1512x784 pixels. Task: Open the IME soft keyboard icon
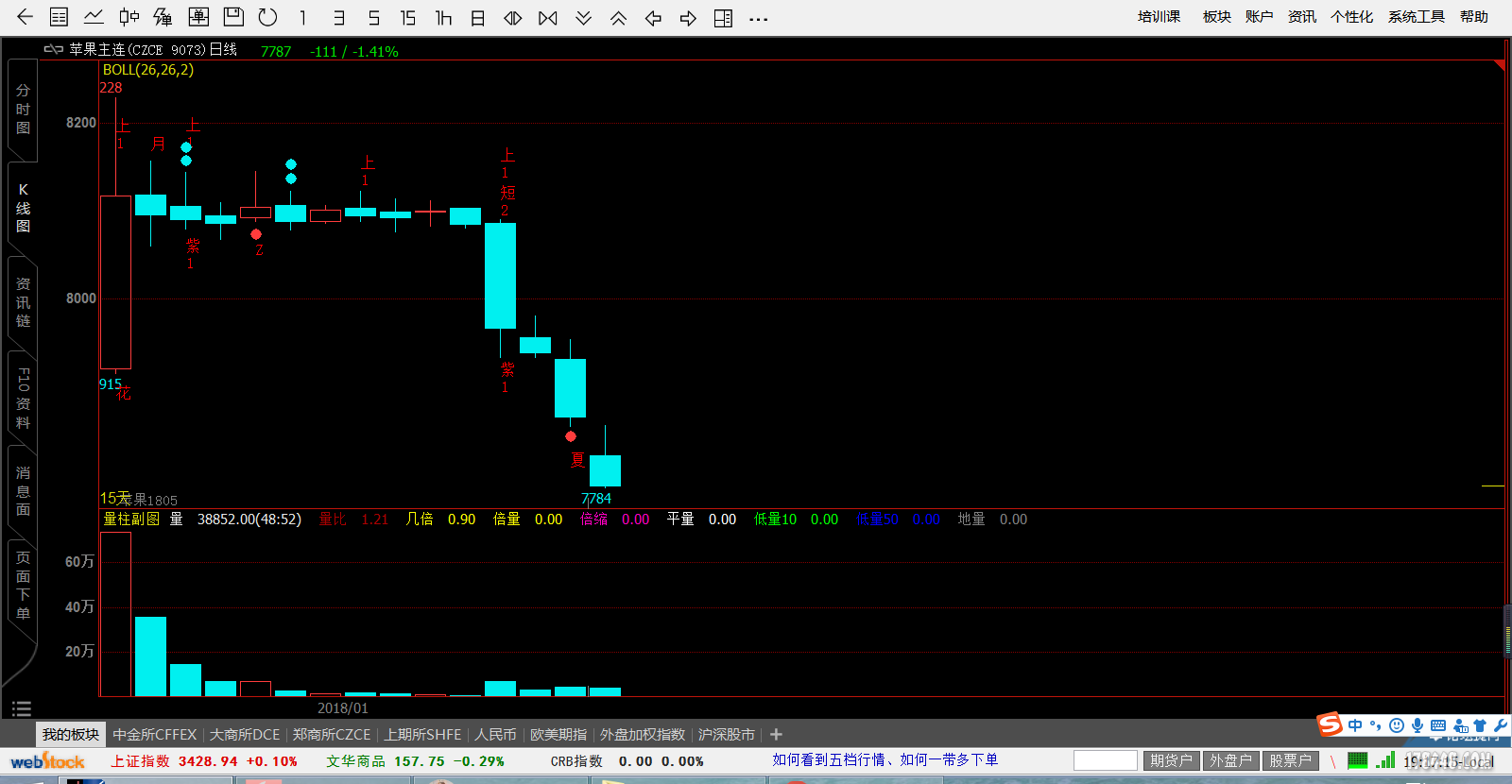[x=1438, y=725]
